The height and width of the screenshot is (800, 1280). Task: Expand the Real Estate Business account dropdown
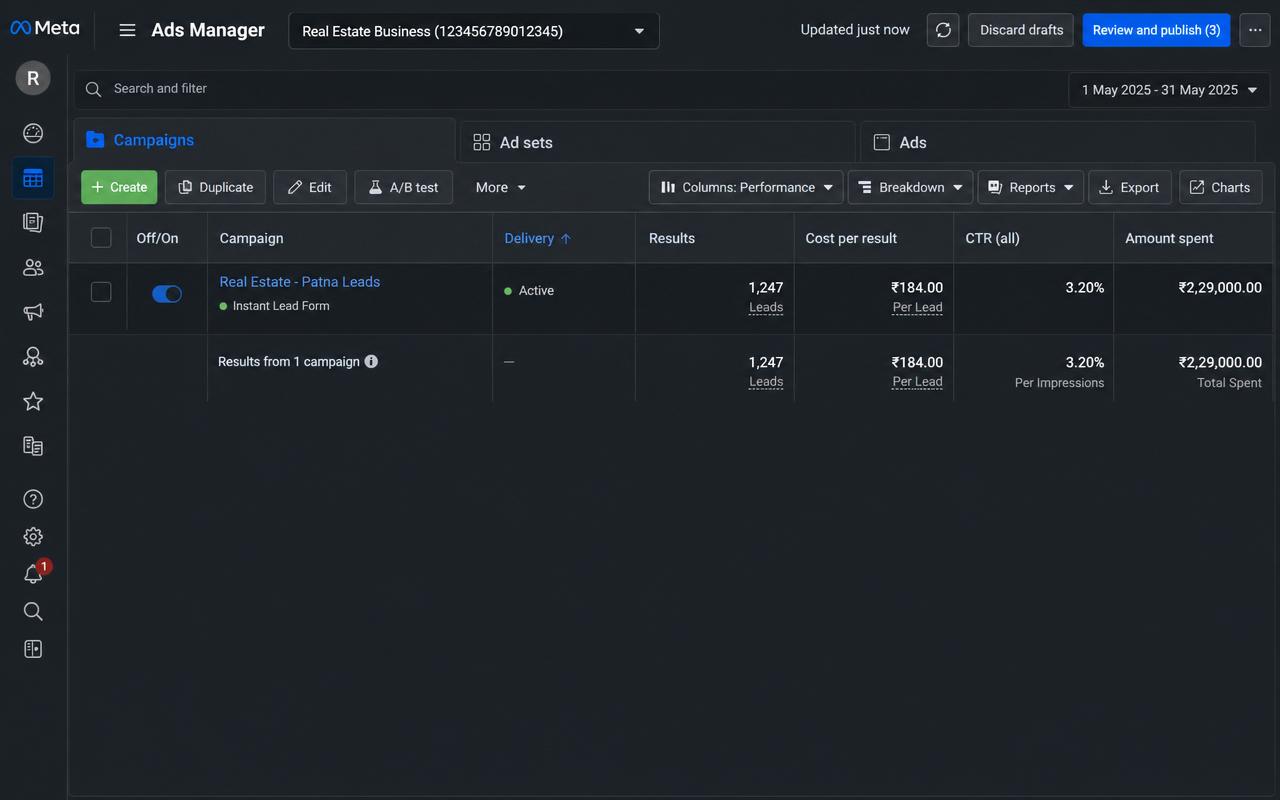[x=474, y=31]
